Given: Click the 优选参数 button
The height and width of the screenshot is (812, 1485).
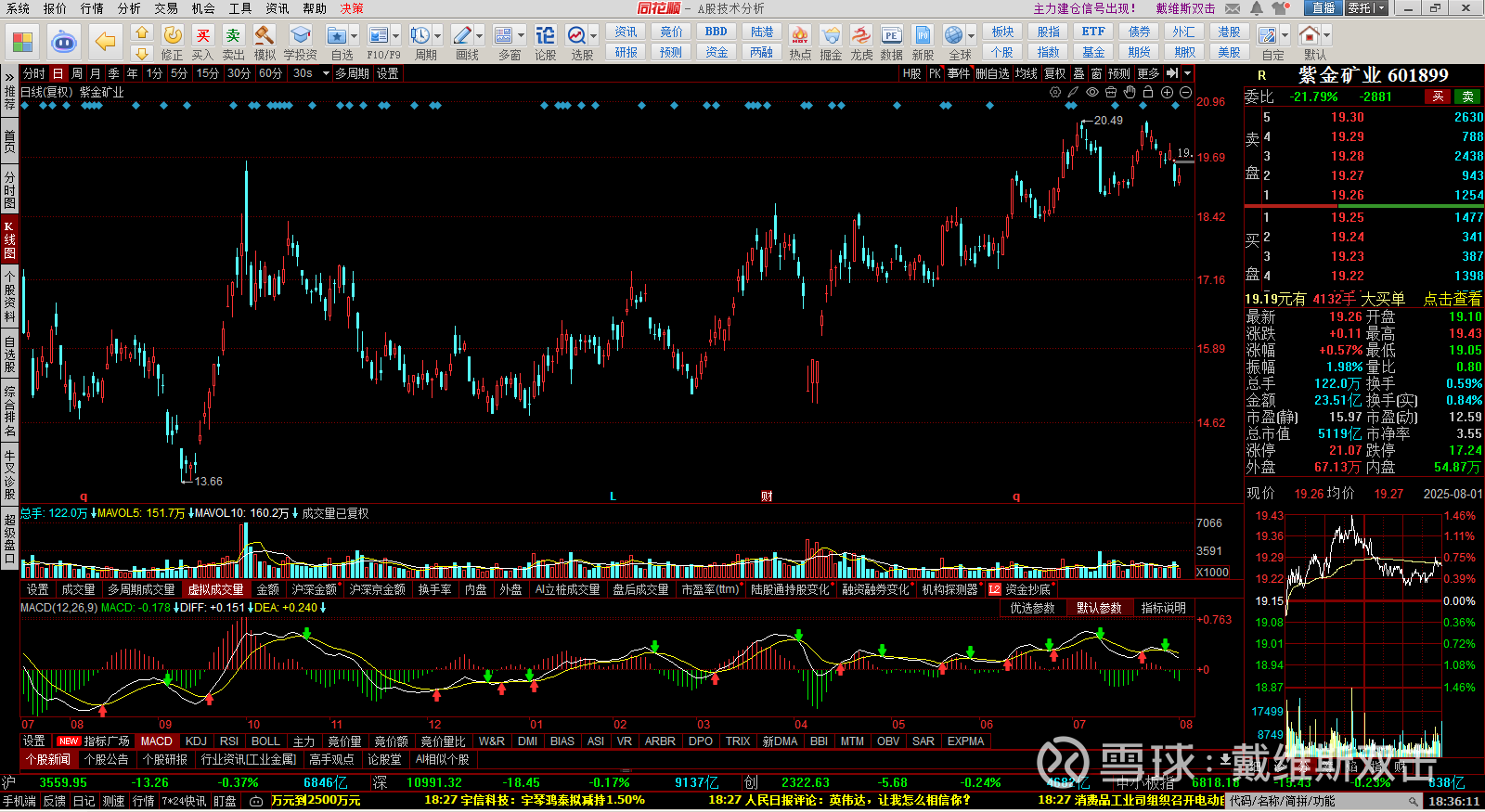Looking at the screenshot, I should [1032, 608].
